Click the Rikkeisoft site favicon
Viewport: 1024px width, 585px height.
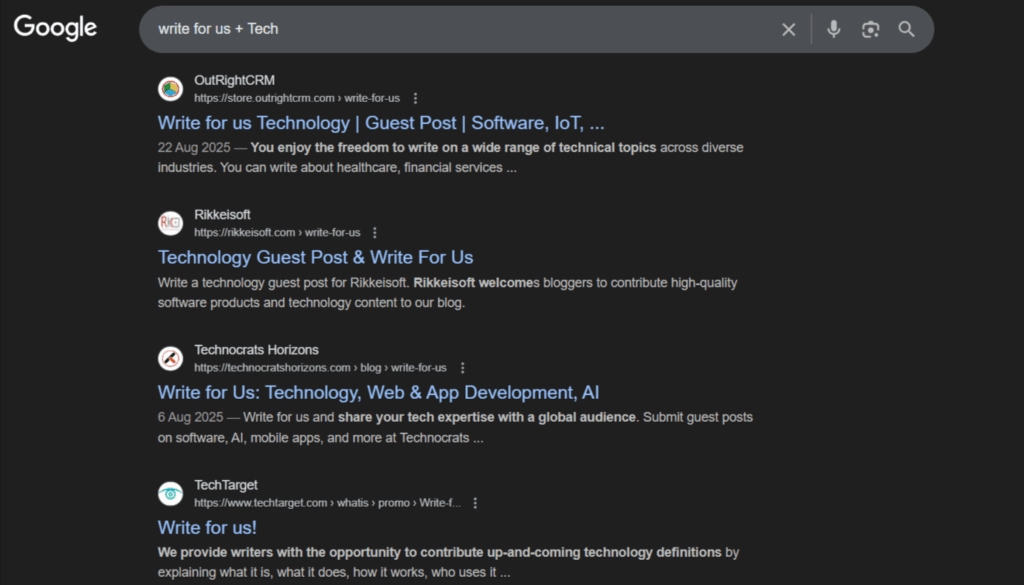[x=171, y=223]
